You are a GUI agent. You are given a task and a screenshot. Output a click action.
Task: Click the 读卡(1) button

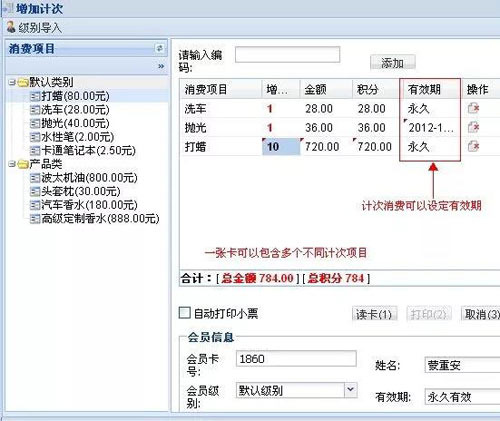374,314
